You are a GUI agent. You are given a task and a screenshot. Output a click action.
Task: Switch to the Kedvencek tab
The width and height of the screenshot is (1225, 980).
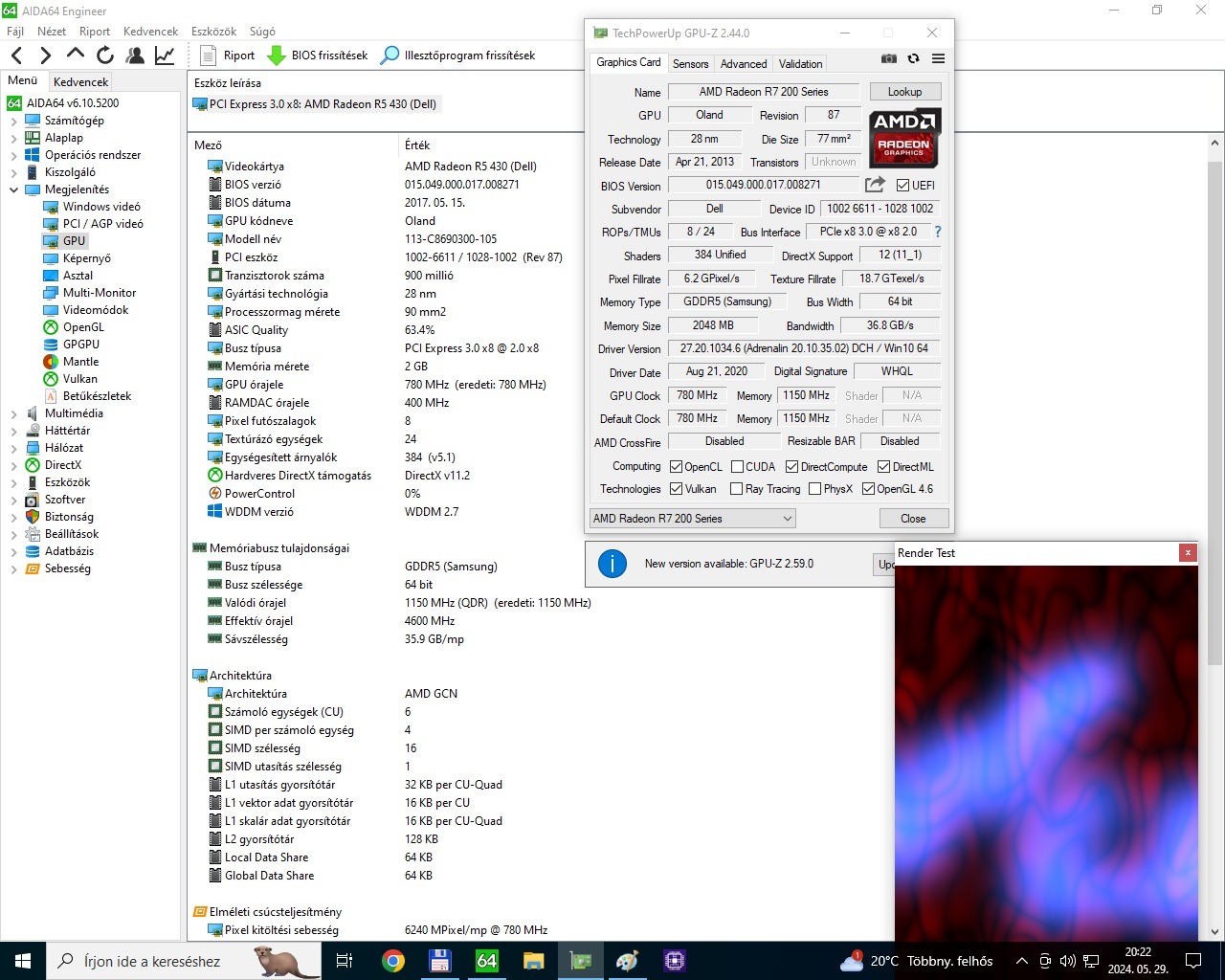(x=81, y=82)
